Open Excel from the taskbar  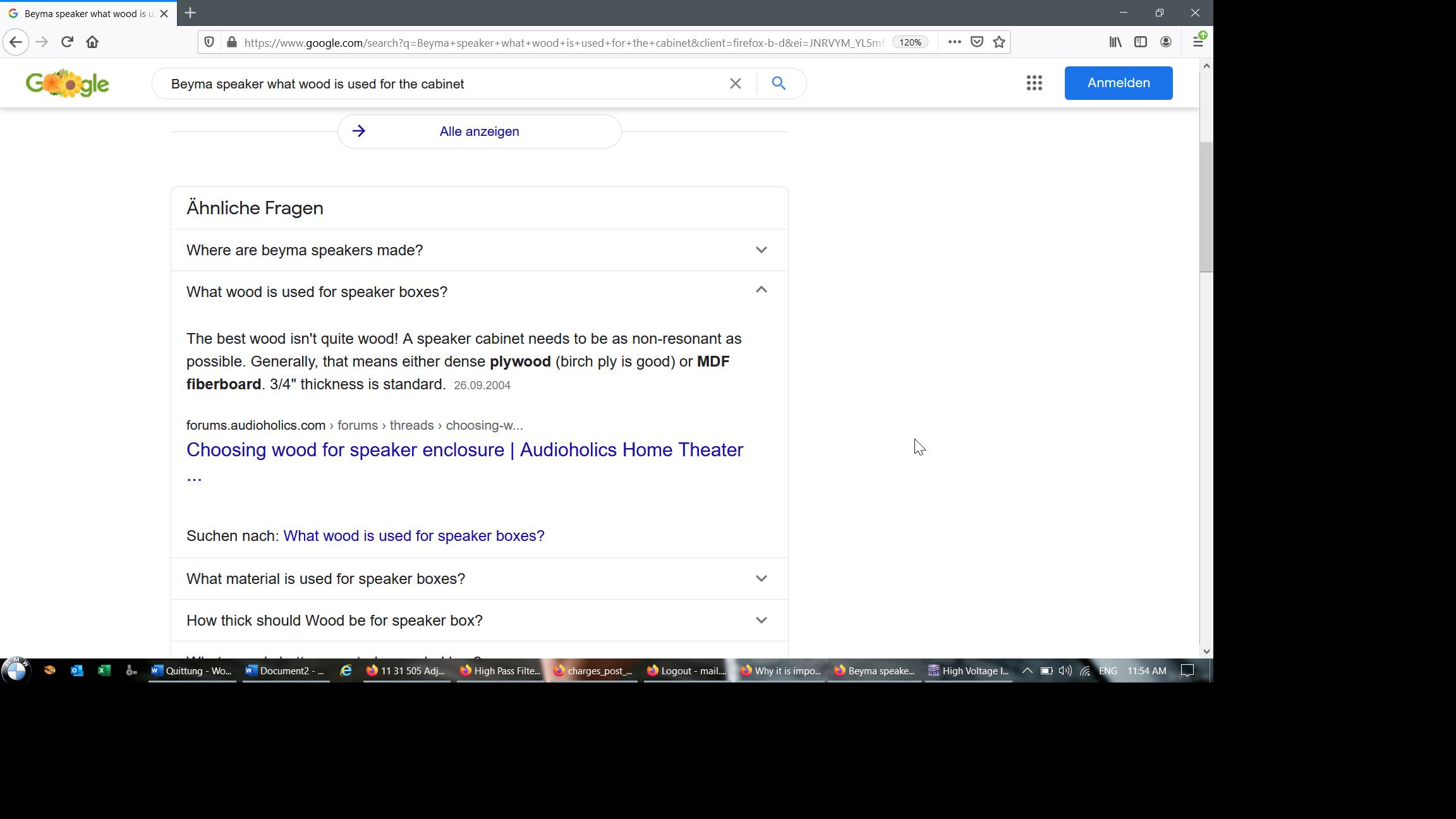pyautogui.click(x=104, y=670)
